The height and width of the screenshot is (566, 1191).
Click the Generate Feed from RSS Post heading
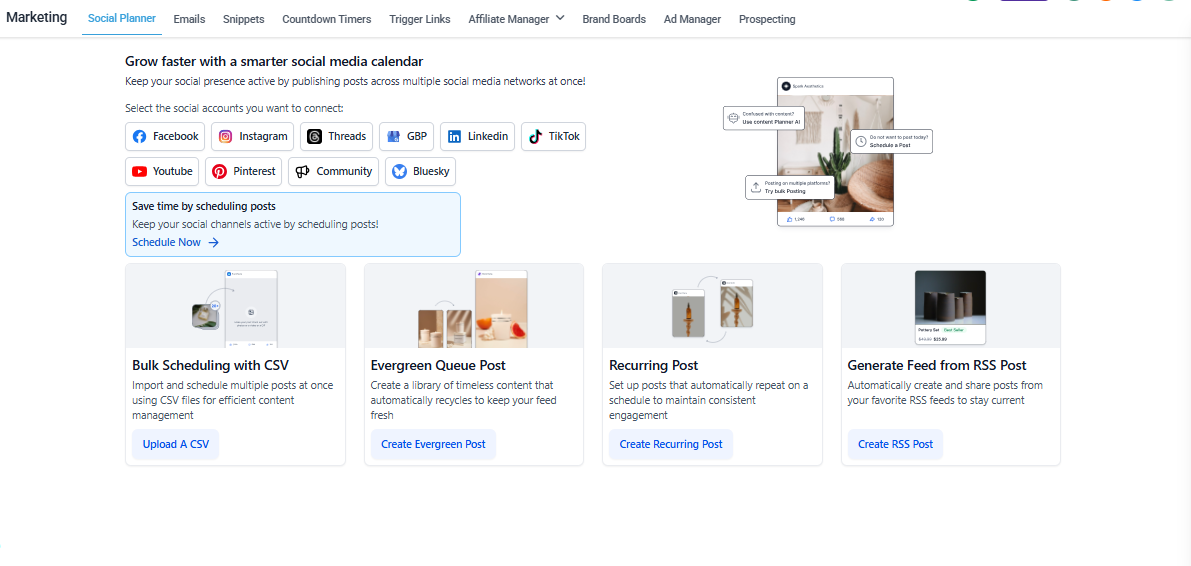click(x=937, y=365)
